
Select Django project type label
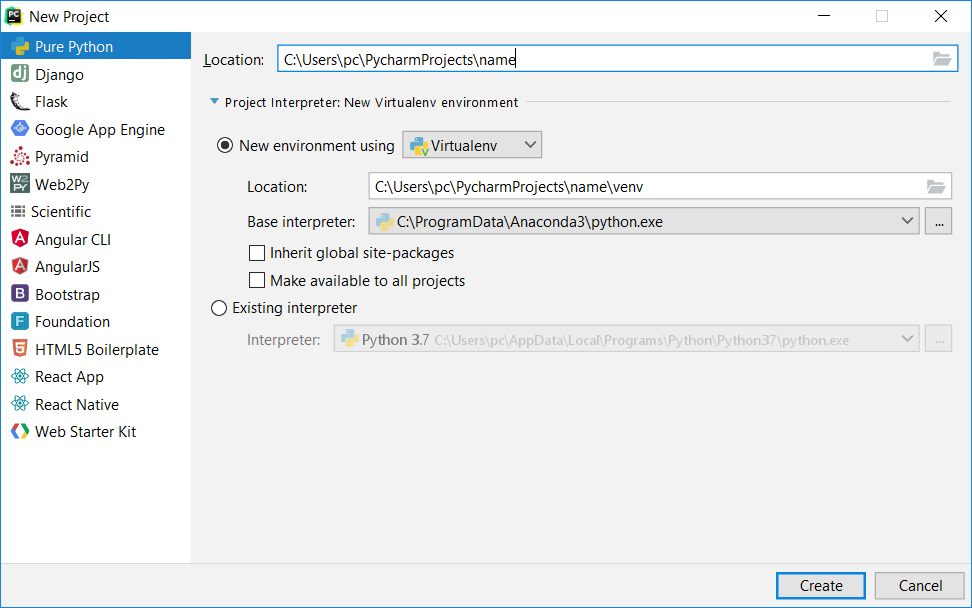click(x=60, y=75)
